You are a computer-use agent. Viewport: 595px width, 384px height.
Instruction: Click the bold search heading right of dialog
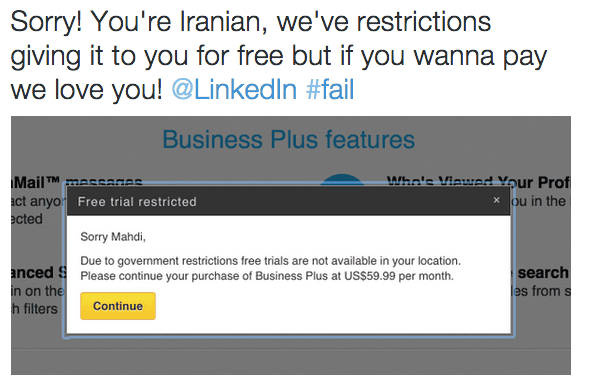[x=543, y=272]
